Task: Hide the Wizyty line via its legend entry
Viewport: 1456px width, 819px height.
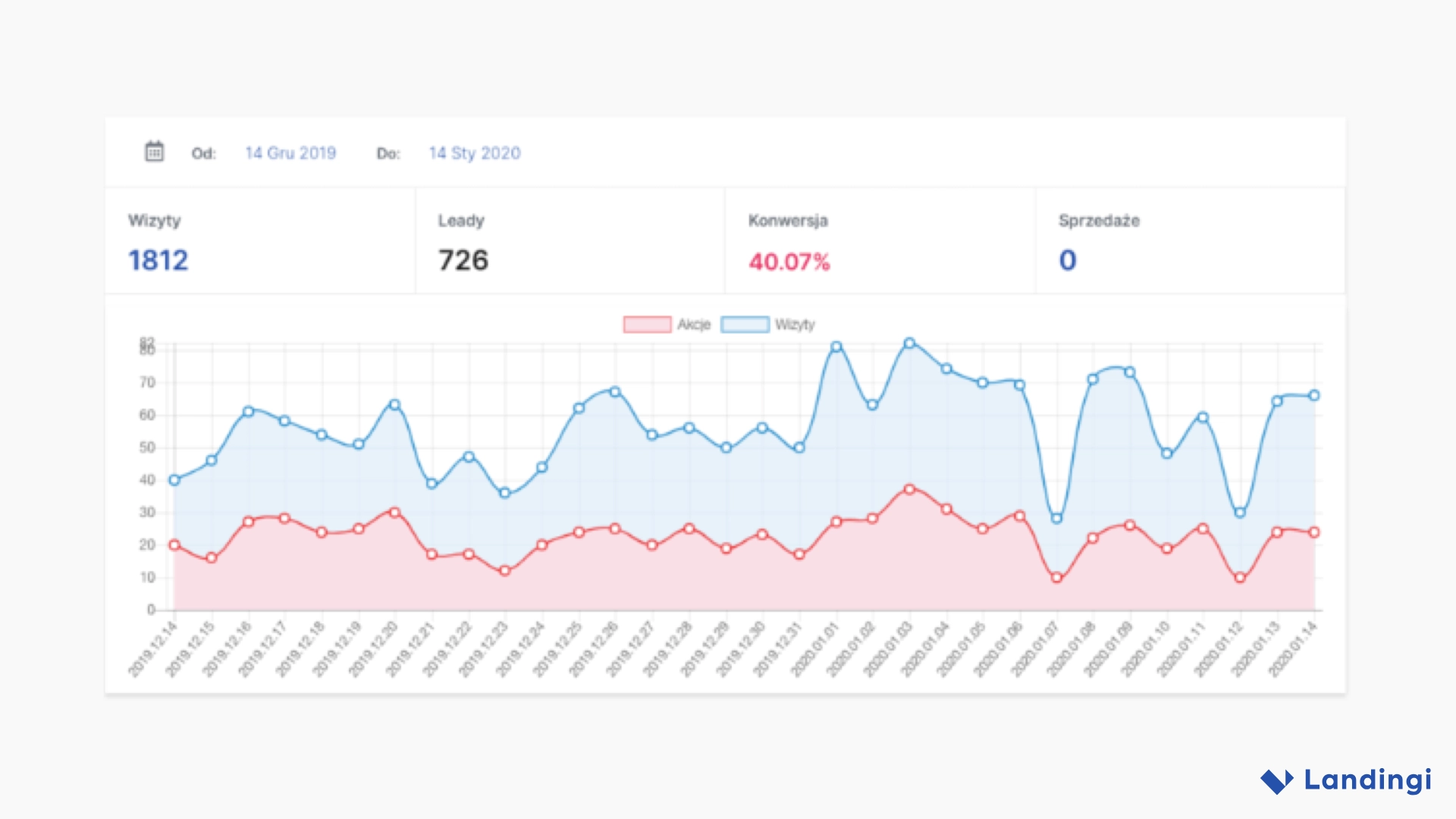Action: coord(795,324)
